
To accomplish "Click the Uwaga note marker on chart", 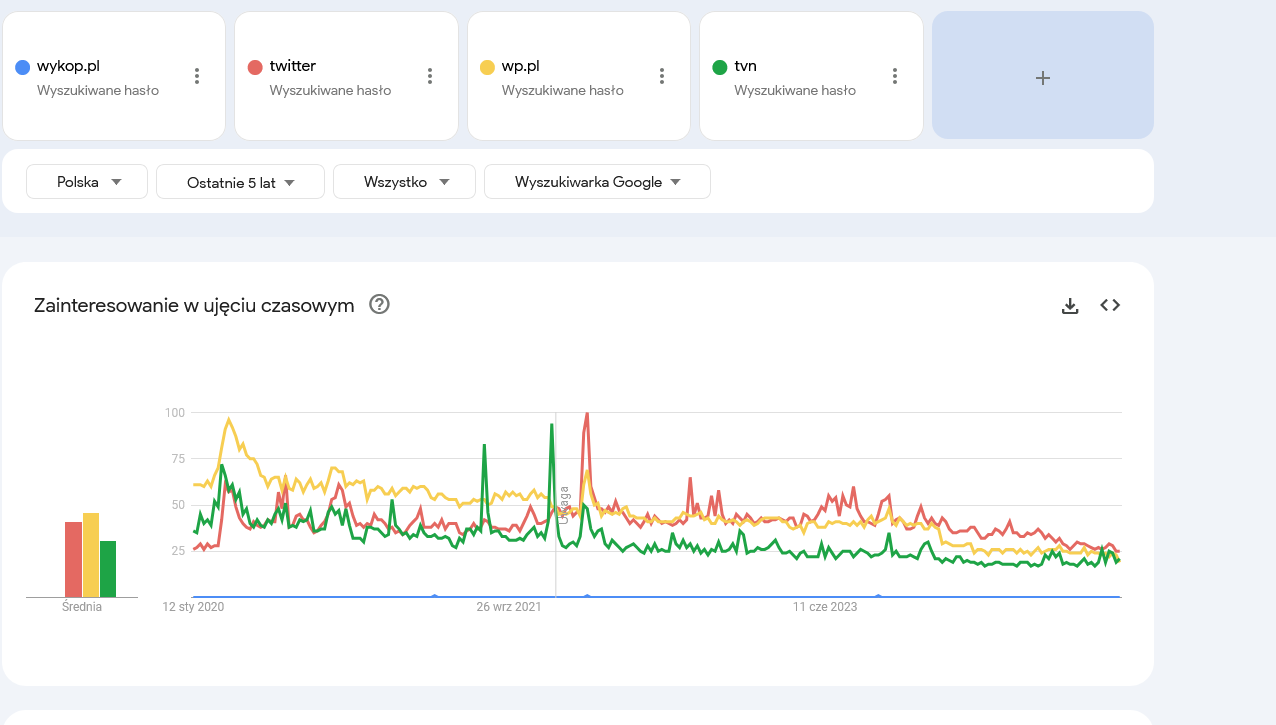I will pos(564,504).
